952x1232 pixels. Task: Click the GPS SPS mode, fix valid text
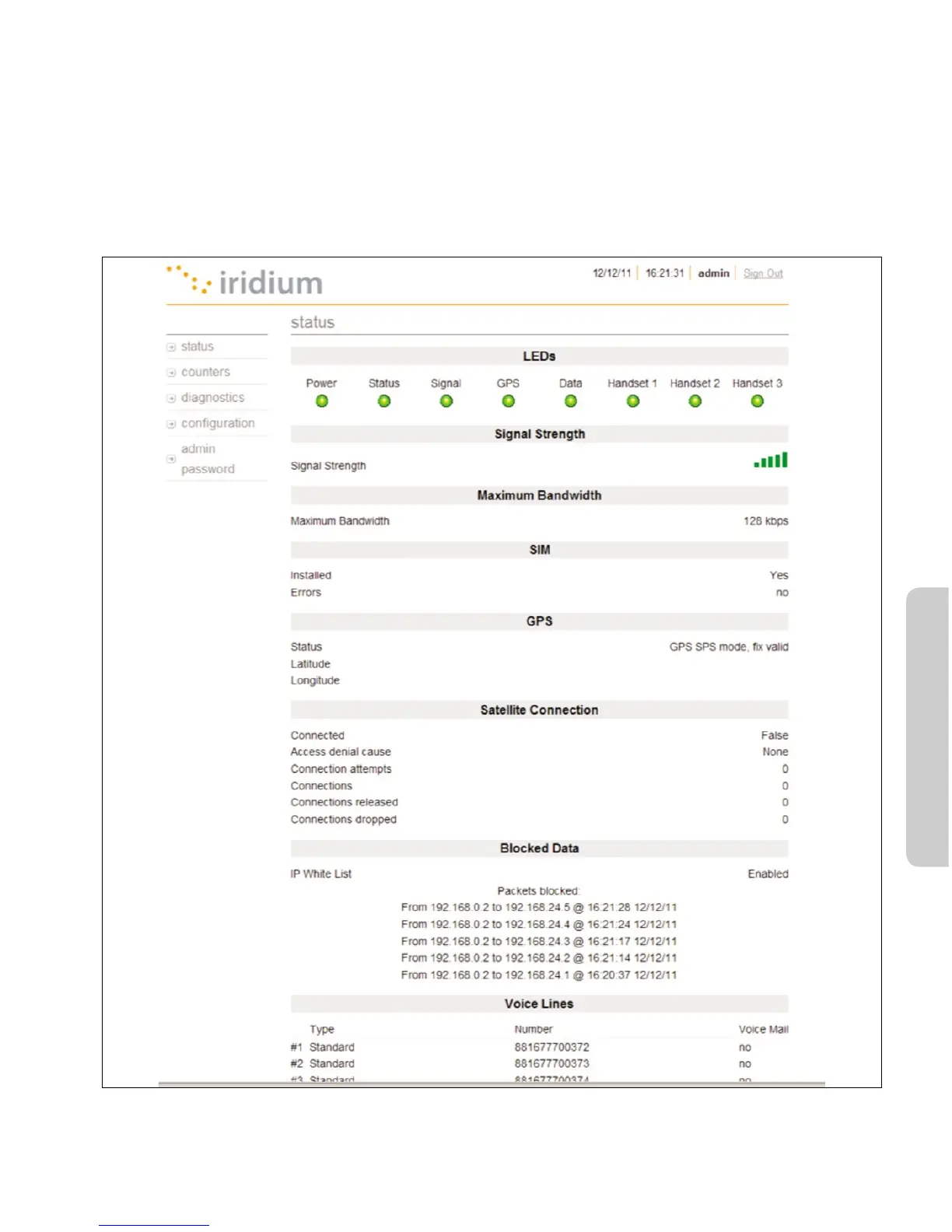tap(729, 647)
